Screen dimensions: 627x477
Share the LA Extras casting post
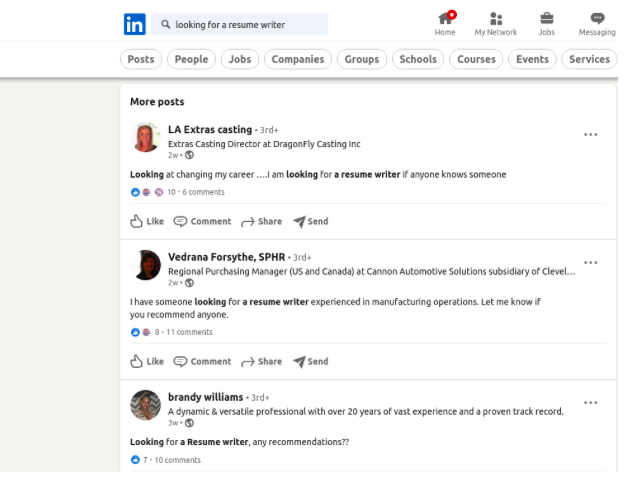tap(261, 221)
